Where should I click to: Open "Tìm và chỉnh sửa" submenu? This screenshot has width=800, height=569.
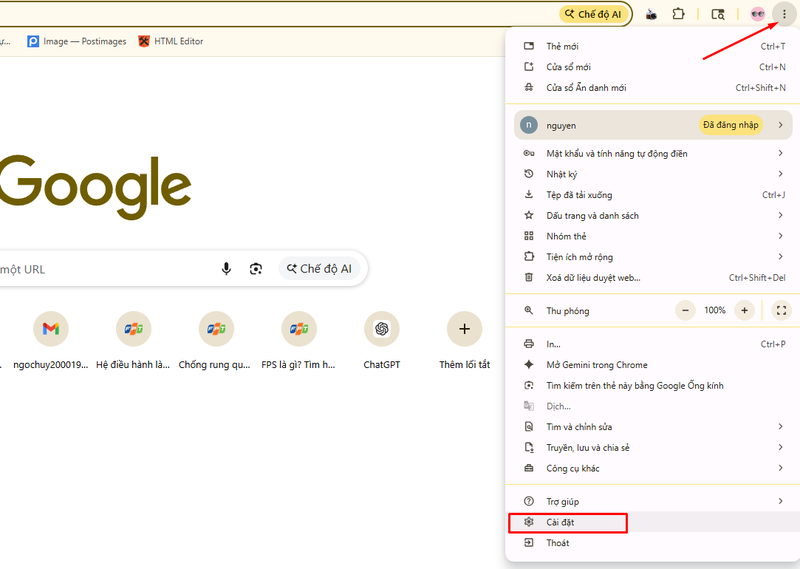[652, 427]
